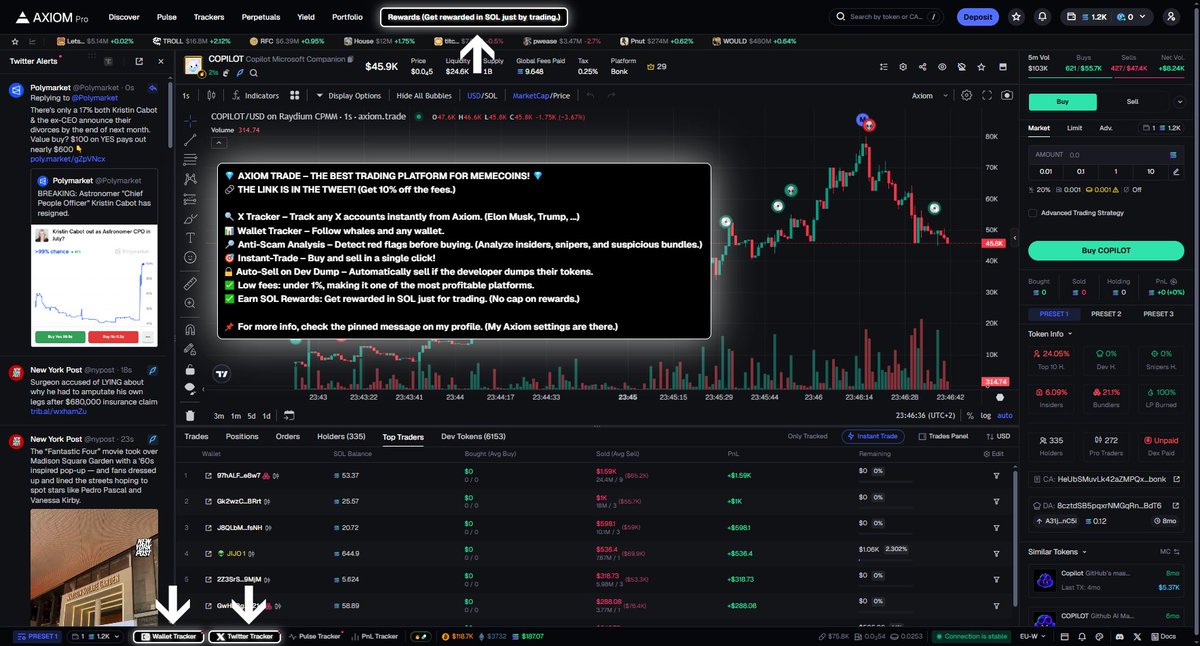Image resolution: width=1200 pixels, height=646 pixels.
Task: Click the AMOUNT input field
Action: [x=1106, y=155]
